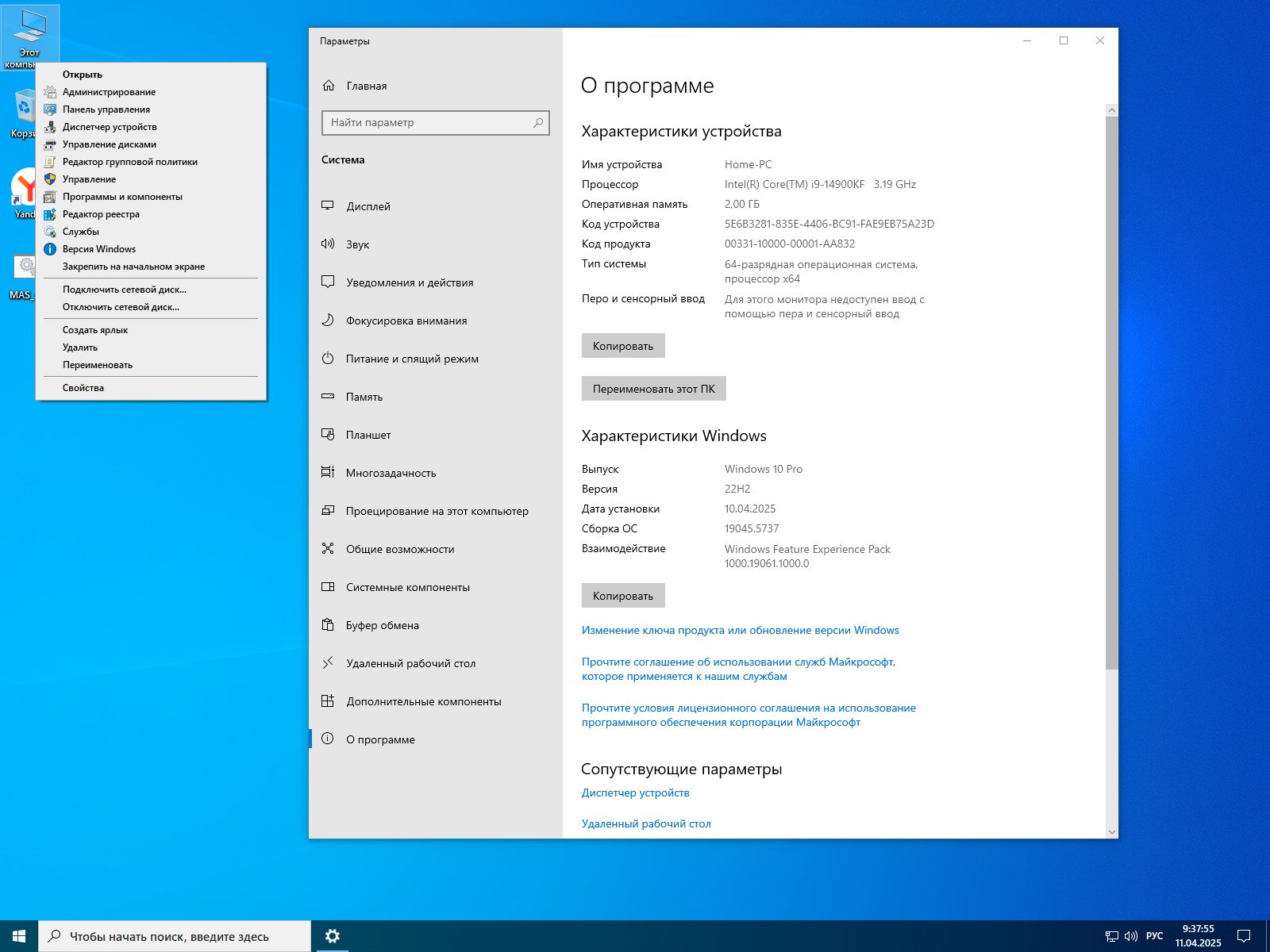Click the device ID value 5E6B3281-835E-4406
The height and width of the screenshot is (952, 1270).
[829, 224]
